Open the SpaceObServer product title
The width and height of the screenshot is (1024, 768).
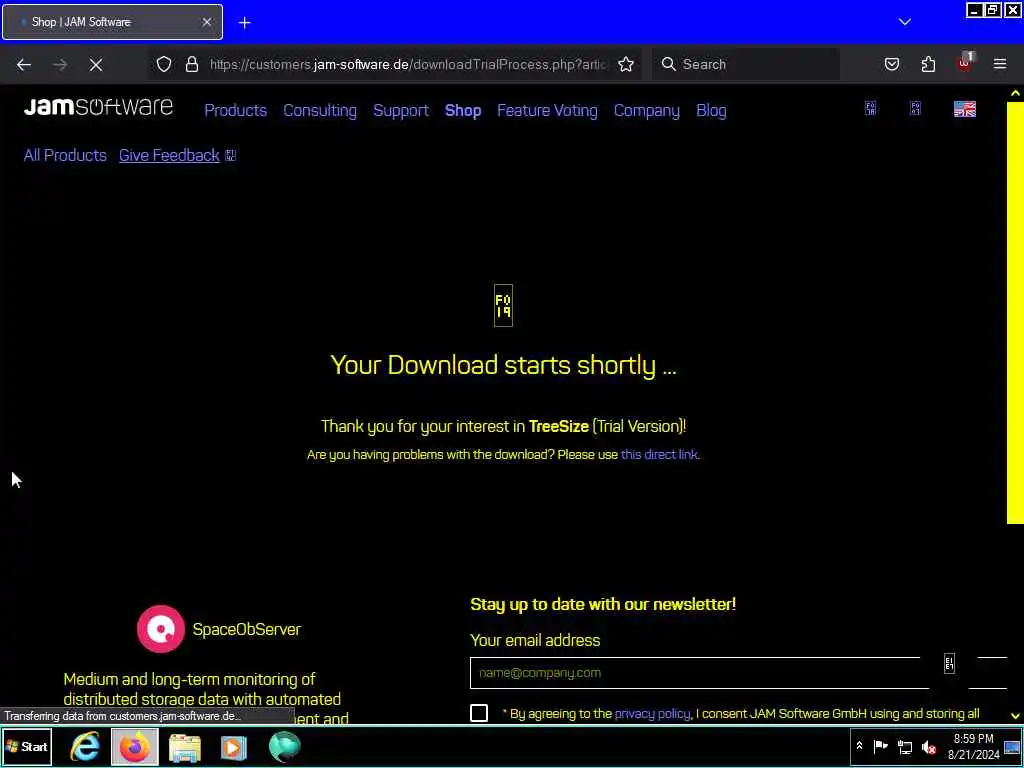click(247, 629)
